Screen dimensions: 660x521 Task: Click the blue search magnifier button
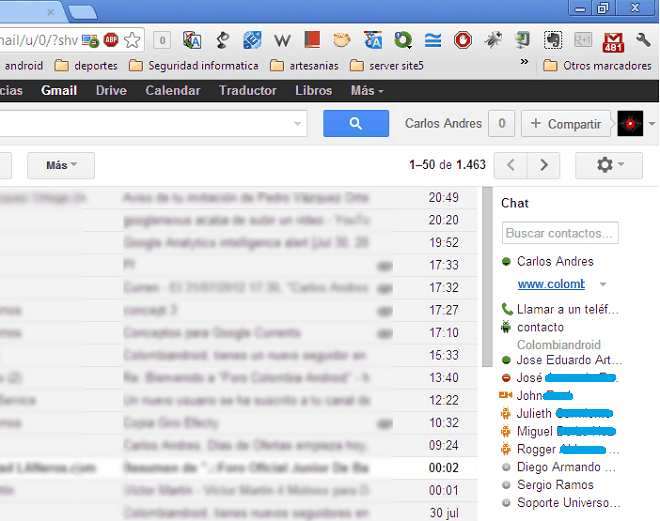[356, 123]
